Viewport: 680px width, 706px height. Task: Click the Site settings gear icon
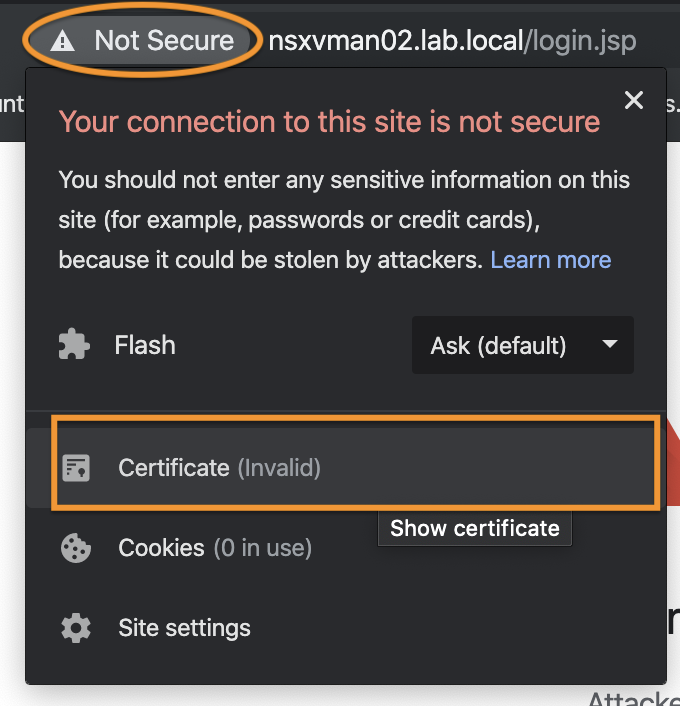76,628
